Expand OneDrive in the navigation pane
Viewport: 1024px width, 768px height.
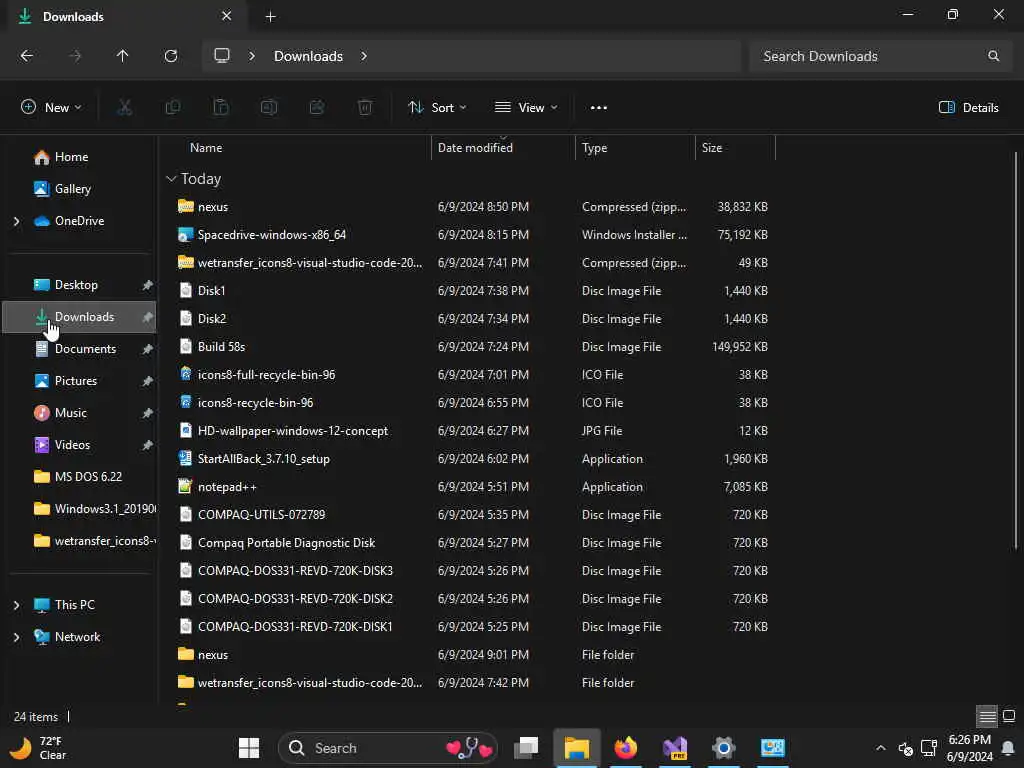pos(16,221)
